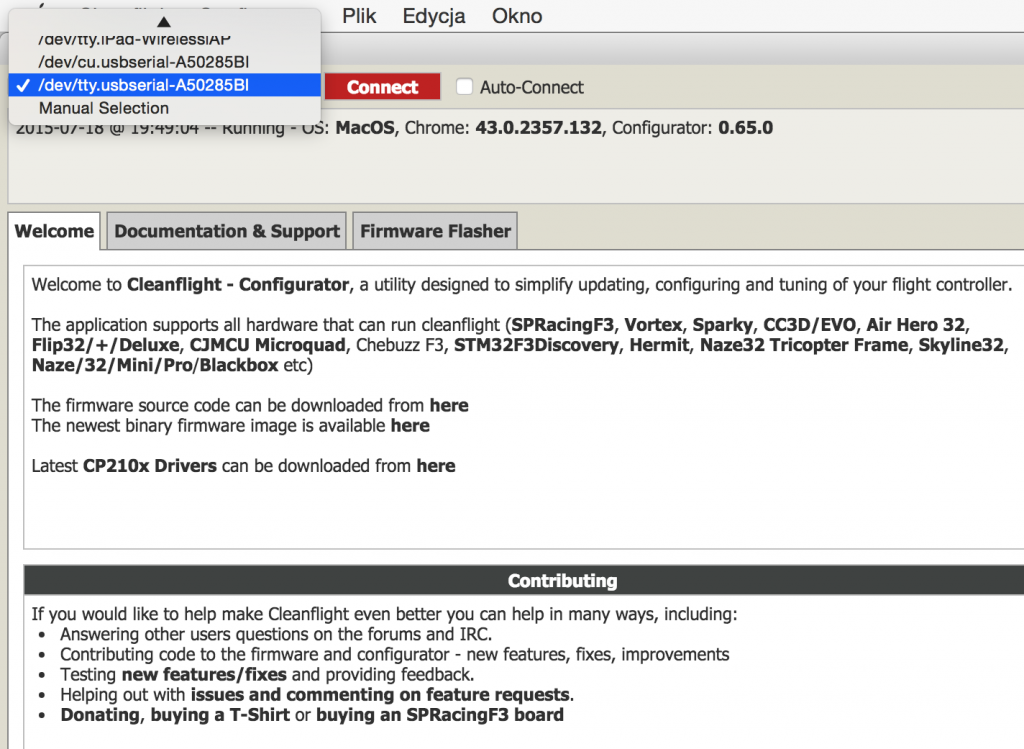Switch to the Welcome tab
The height and width of the screenshot is (749, 1024).
point(54,231)
